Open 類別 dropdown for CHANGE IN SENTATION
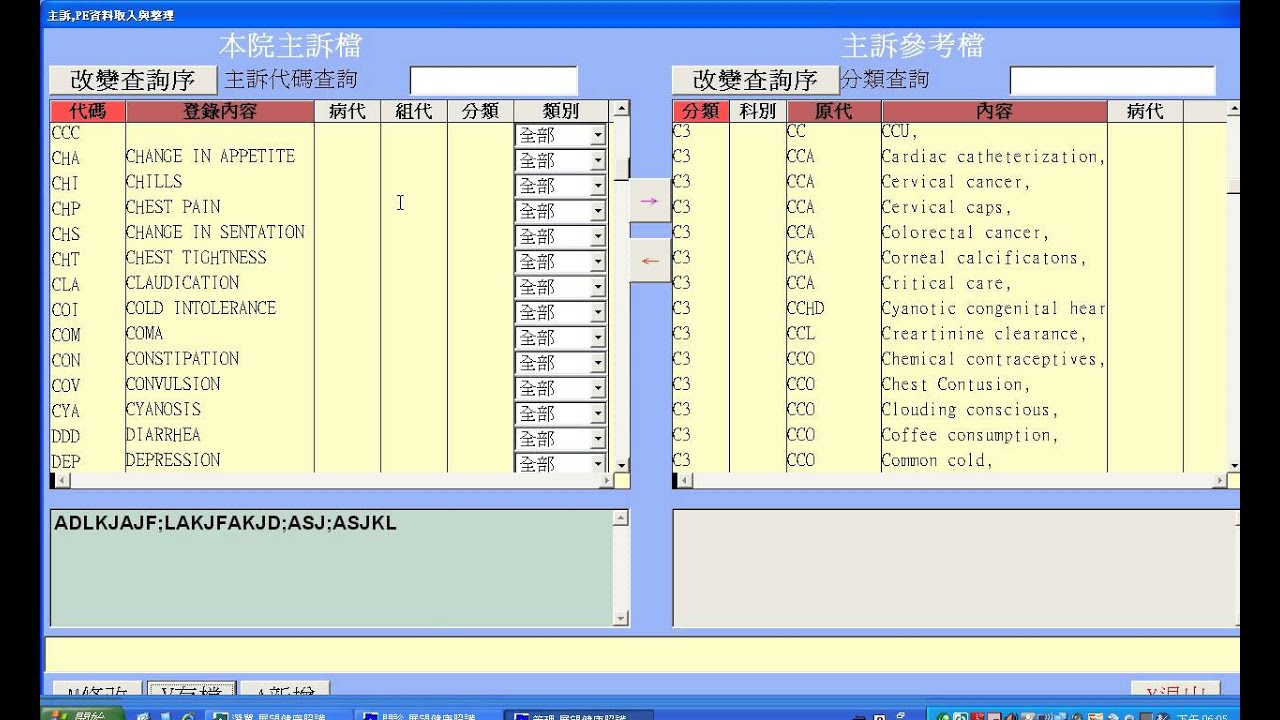This screenshot has height=720, width=1280. (x=598, y=236)
